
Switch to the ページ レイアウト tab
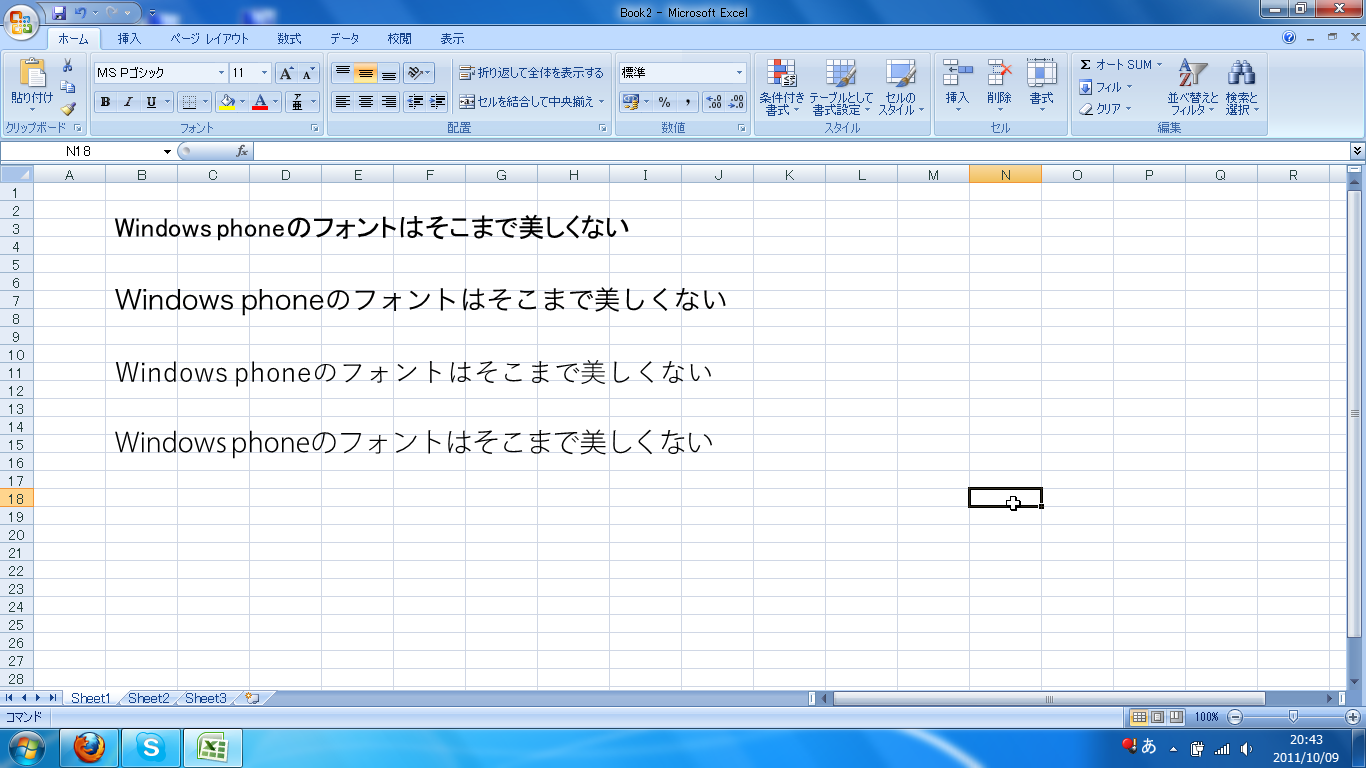click(x=209, y=39)
